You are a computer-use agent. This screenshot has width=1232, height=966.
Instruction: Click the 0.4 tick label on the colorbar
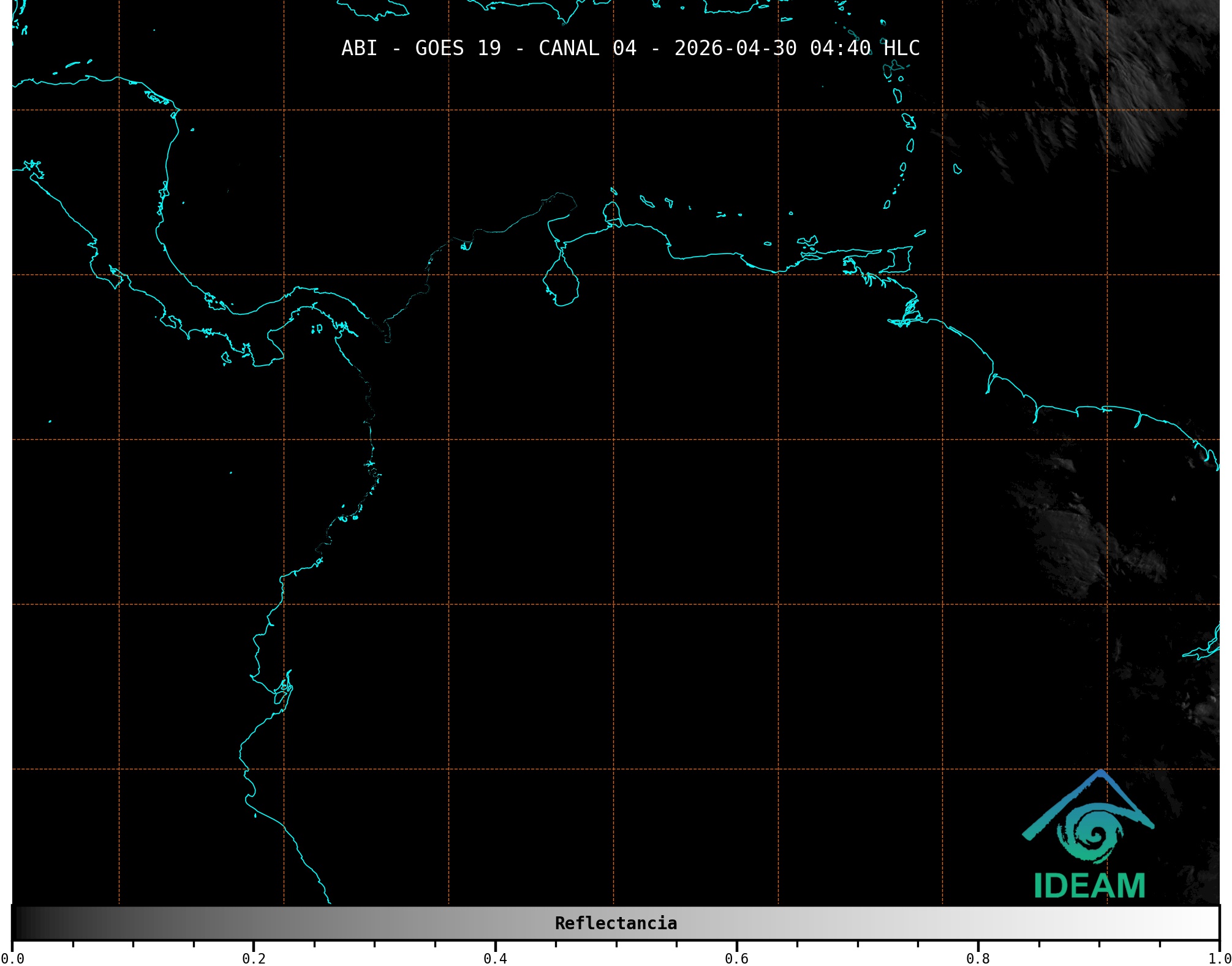(495, 959)
